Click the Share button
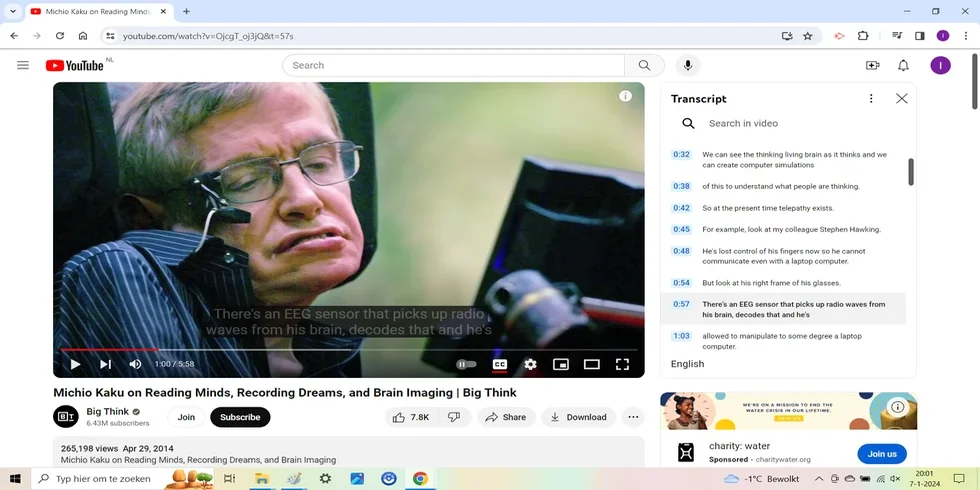Screen dimensions: 980x490 (506, 417)
